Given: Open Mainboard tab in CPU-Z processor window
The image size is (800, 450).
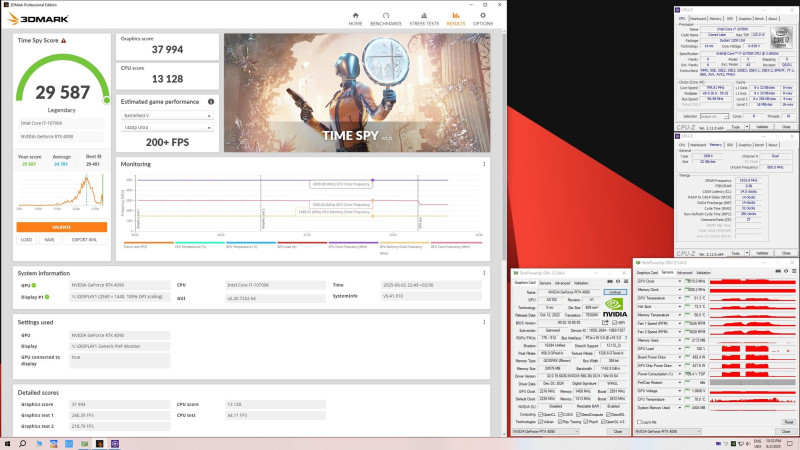Looking at the screenshot, I should [697, 18].
